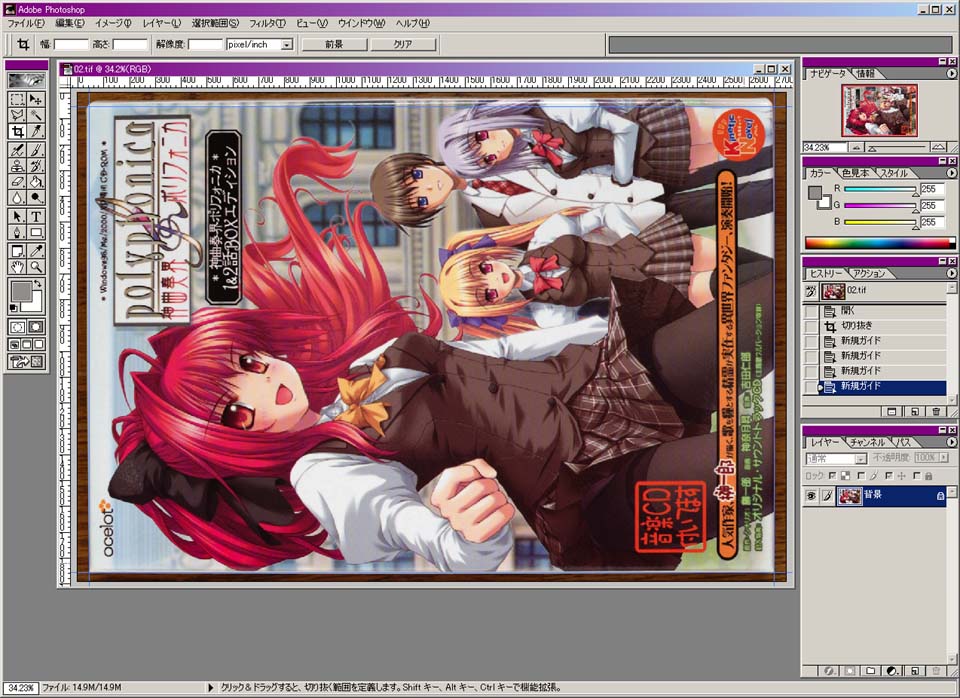Switch to the アクション tab

pos(869,273)
